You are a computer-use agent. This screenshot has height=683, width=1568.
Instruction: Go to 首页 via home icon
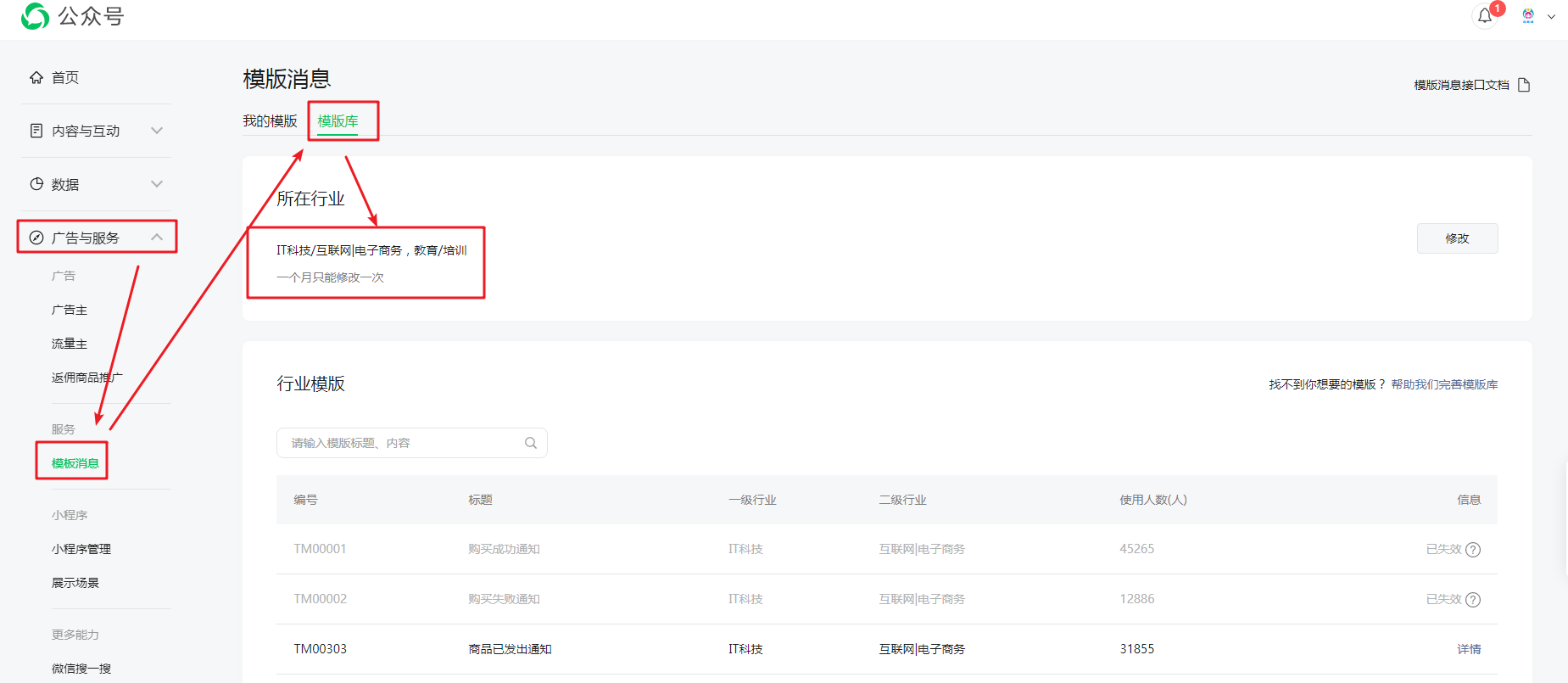36,78
